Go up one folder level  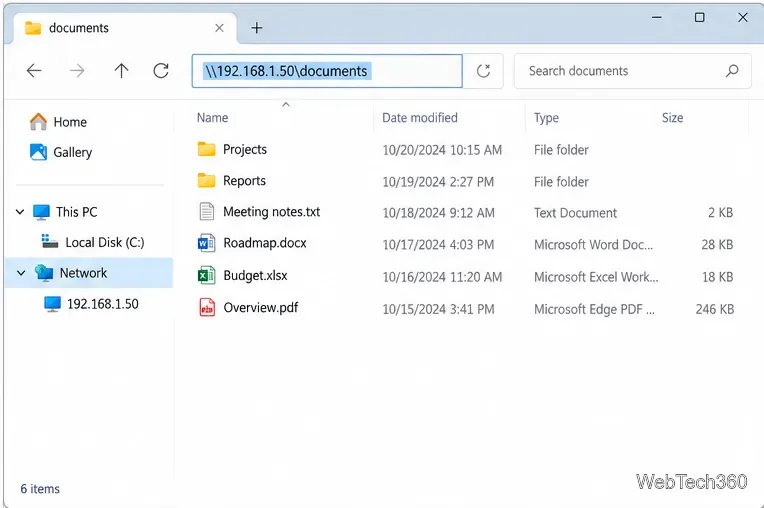pyautogui.click(x=121, y=71)
